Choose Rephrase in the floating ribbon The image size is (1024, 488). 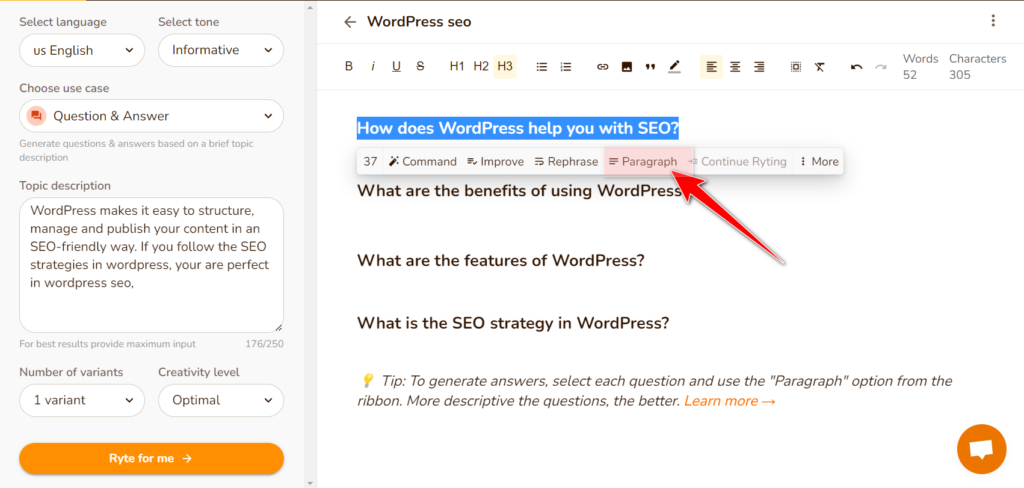click(566, 161)
